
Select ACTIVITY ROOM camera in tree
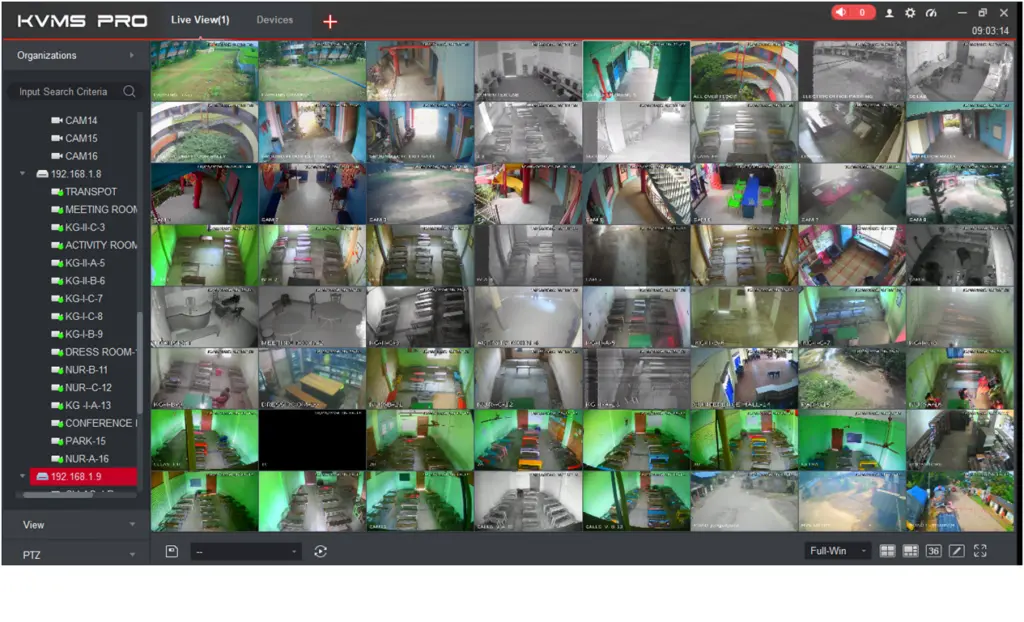[101, 245]
